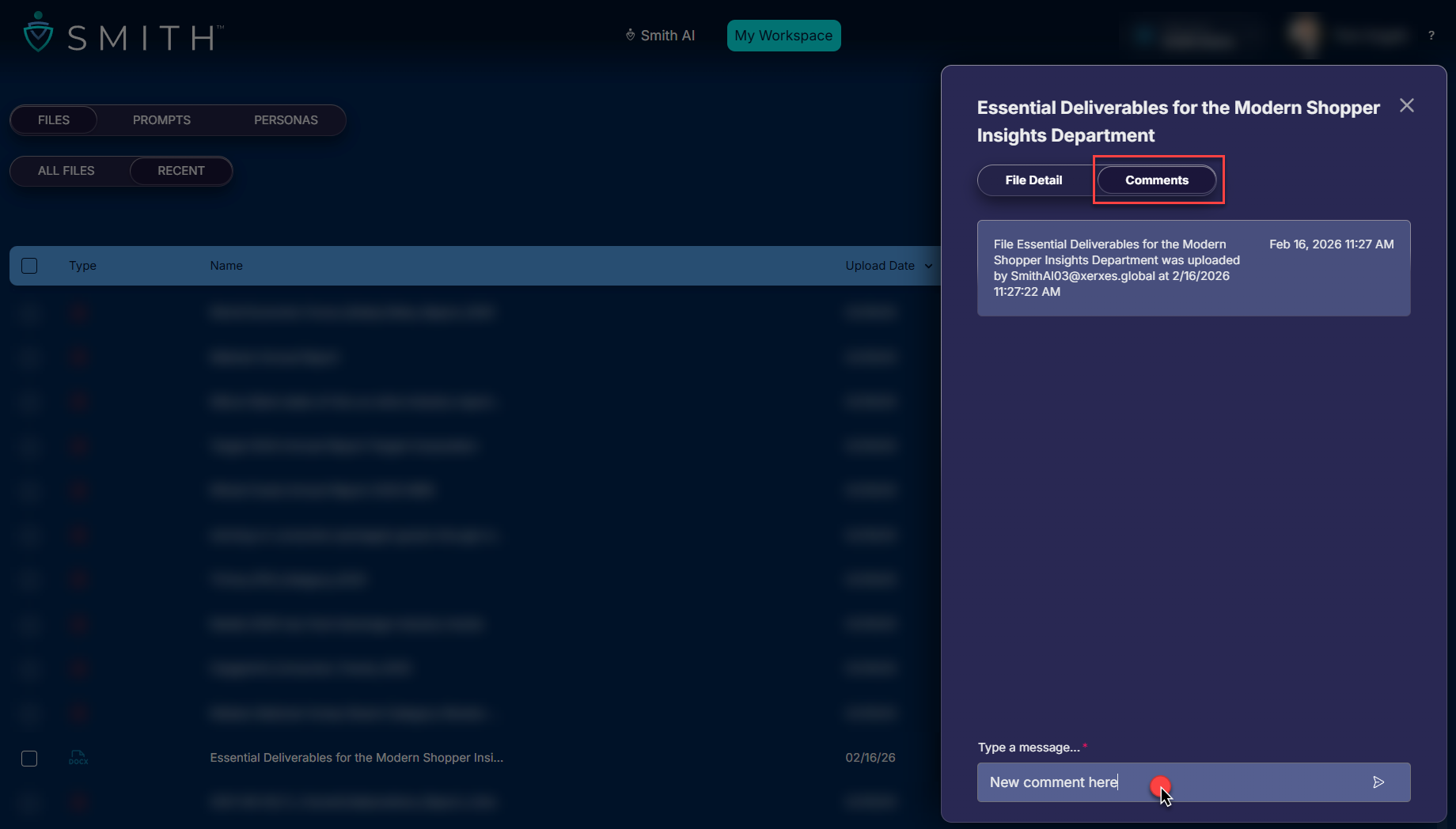Image resolution: width=1456 pixels, height=829 pixels.
Task: Switch to the PERSONAS tab
Action: click(286, 120)
